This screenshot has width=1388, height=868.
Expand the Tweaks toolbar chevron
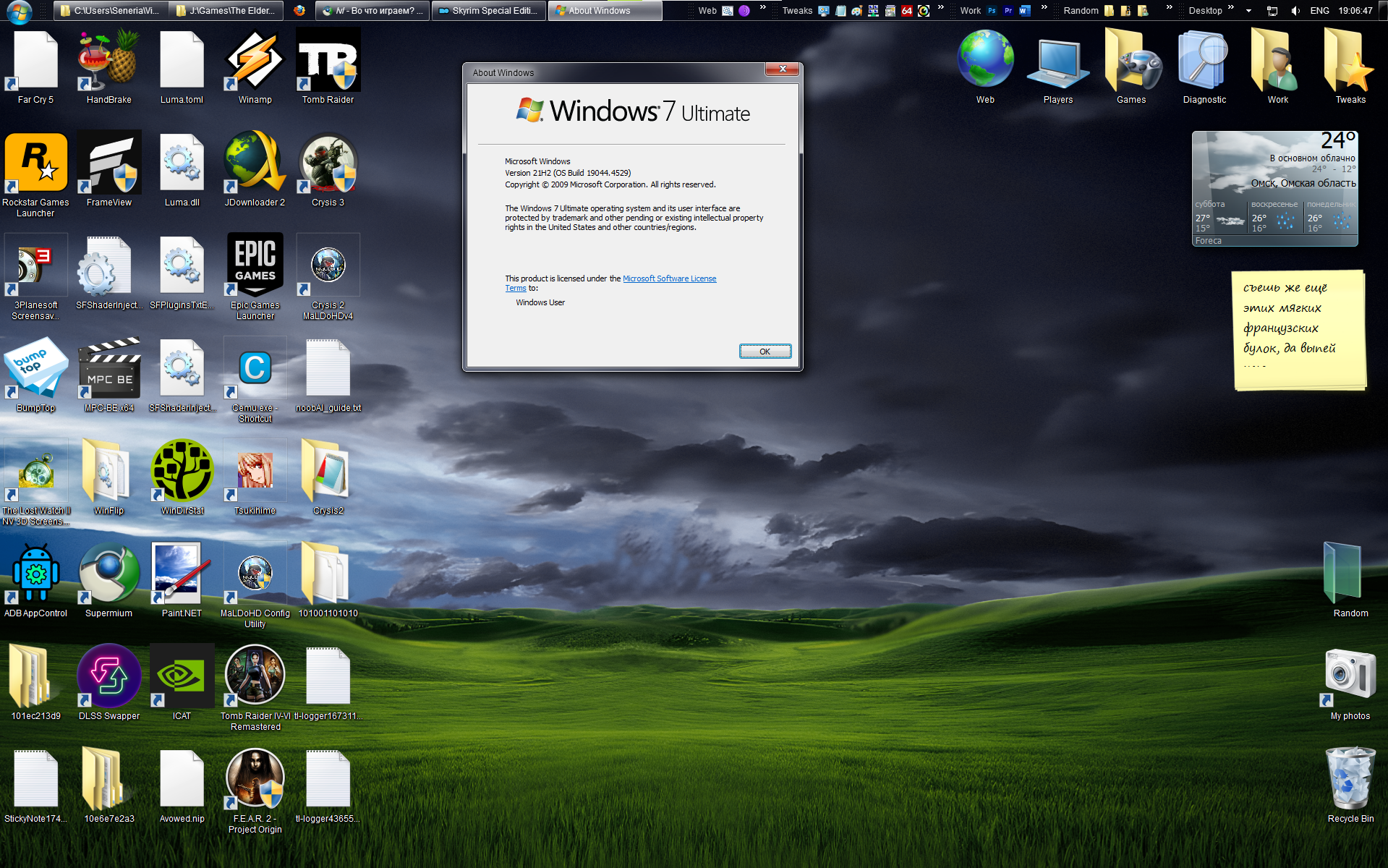pyautogui.click(x=940, y=7)
